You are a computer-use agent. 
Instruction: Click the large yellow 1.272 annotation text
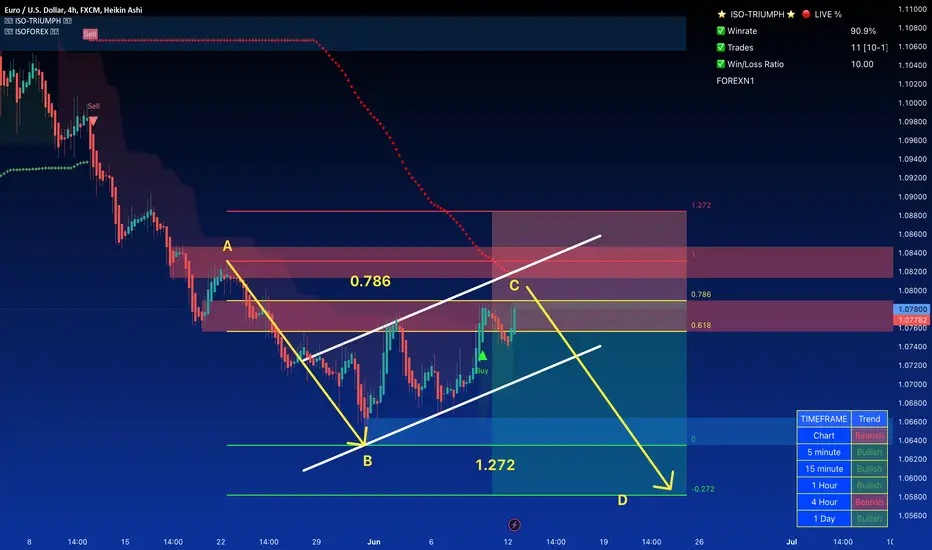[495, 464]
